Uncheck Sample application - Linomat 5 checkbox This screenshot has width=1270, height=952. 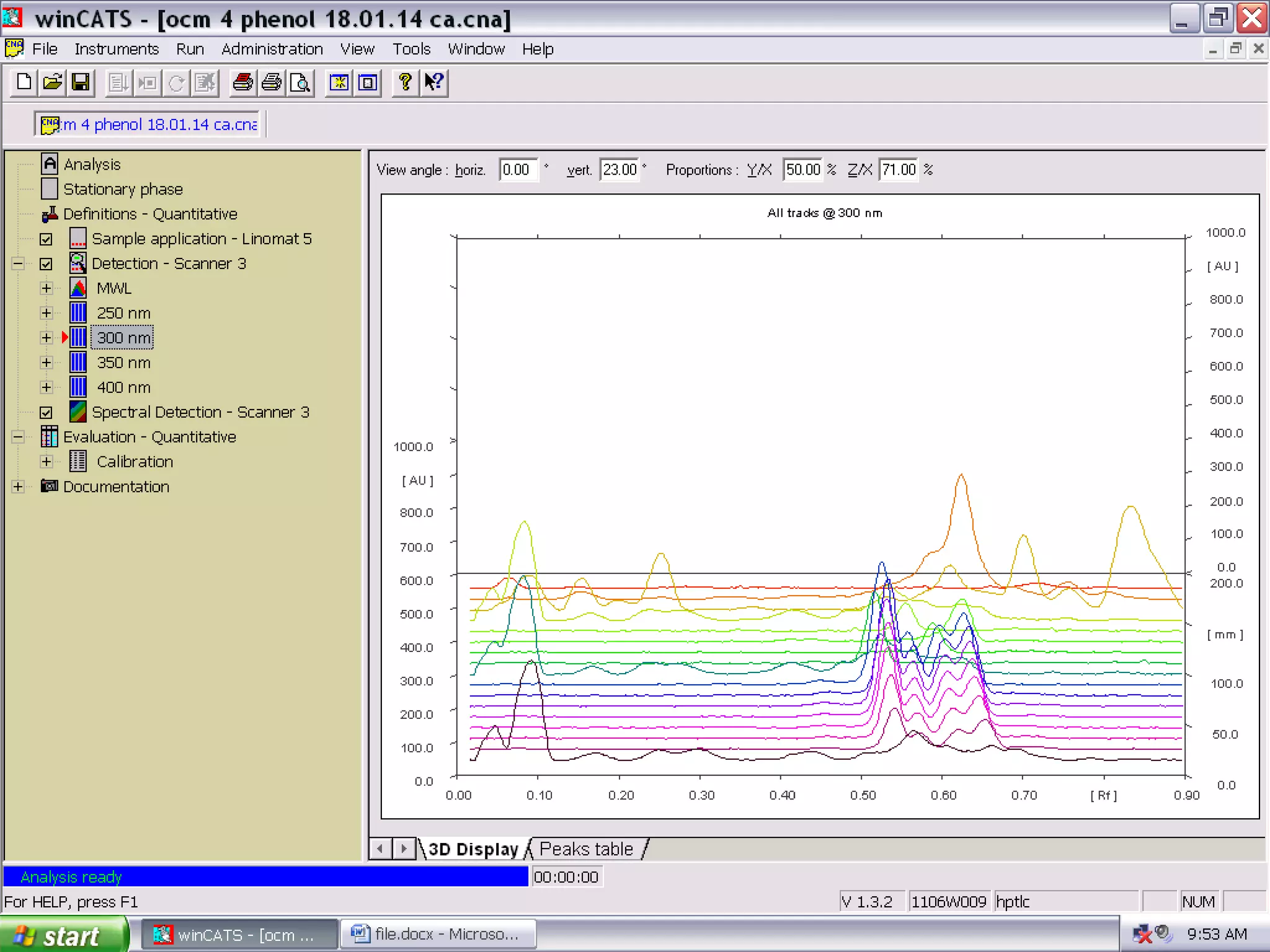click(46, 239)
